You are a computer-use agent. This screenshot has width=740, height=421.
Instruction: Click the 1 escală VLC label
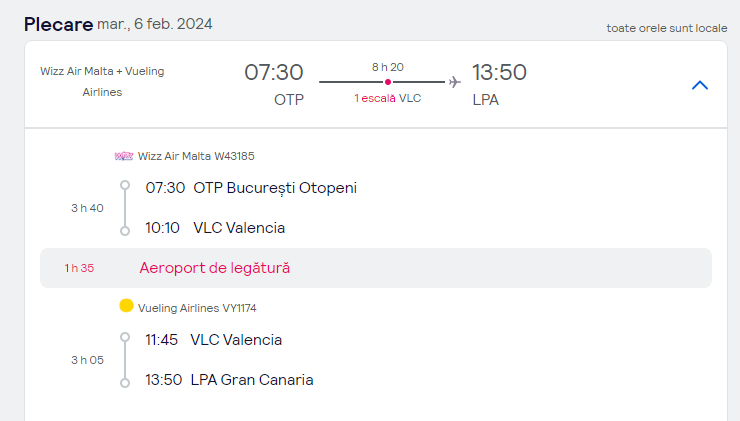click(x=387, y=98)
